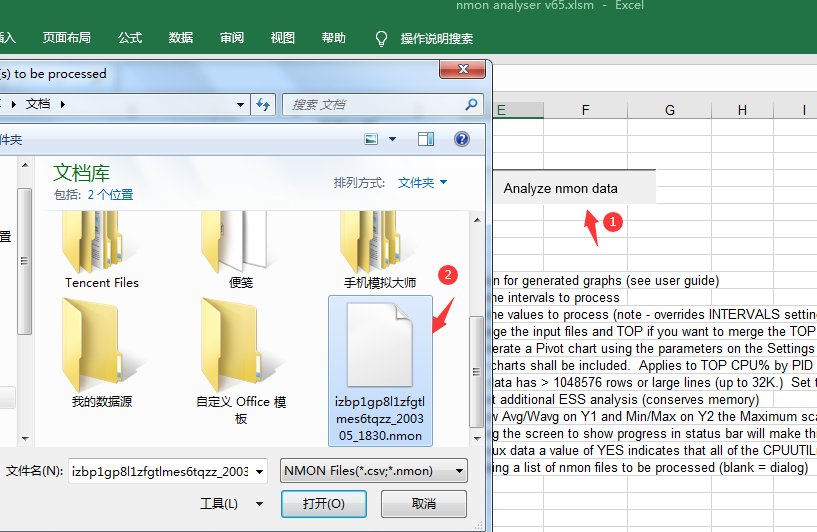Select the .nmon file icon

point(380,344)
